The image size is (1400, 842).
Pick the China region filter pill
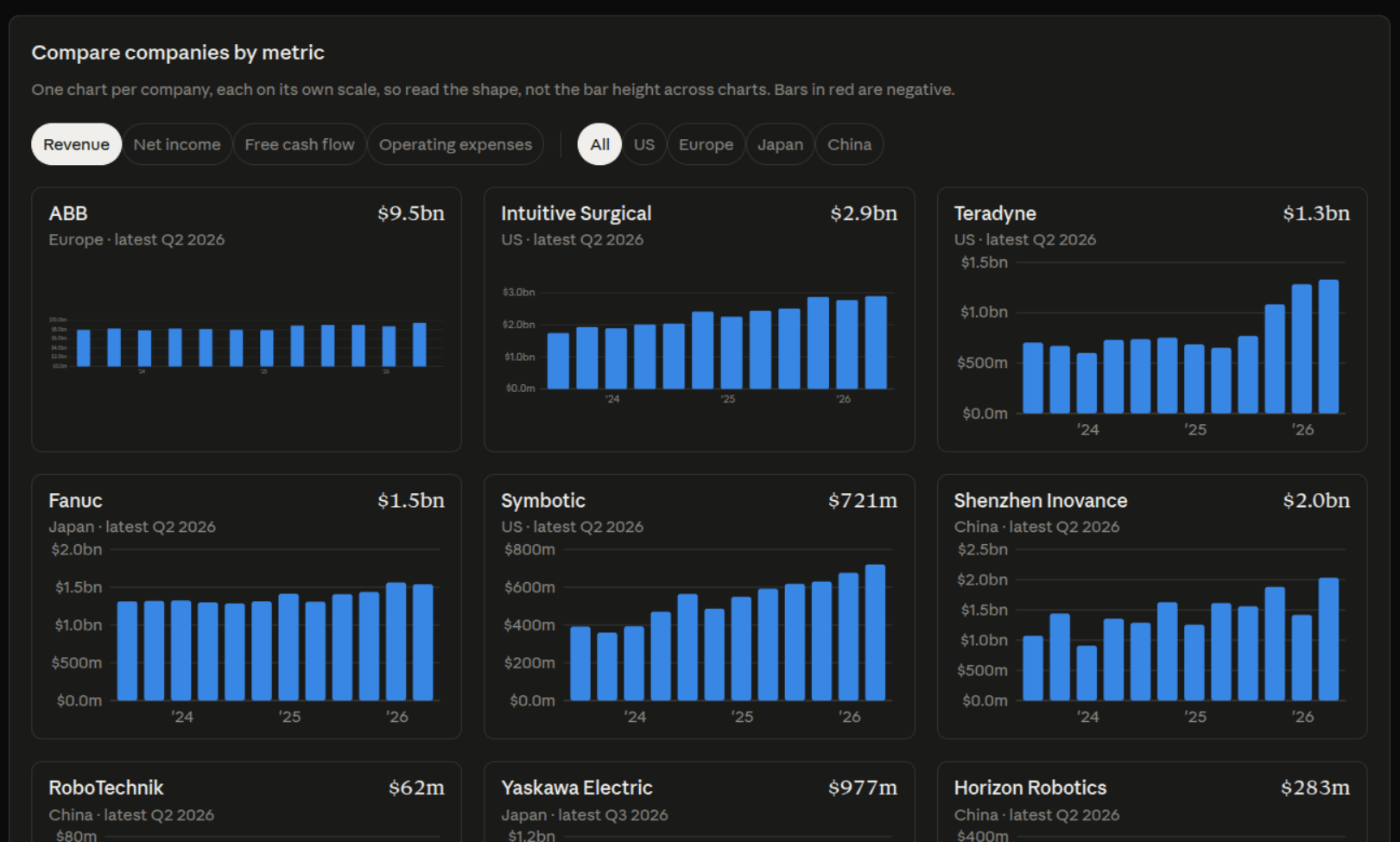tap(850, 144)
